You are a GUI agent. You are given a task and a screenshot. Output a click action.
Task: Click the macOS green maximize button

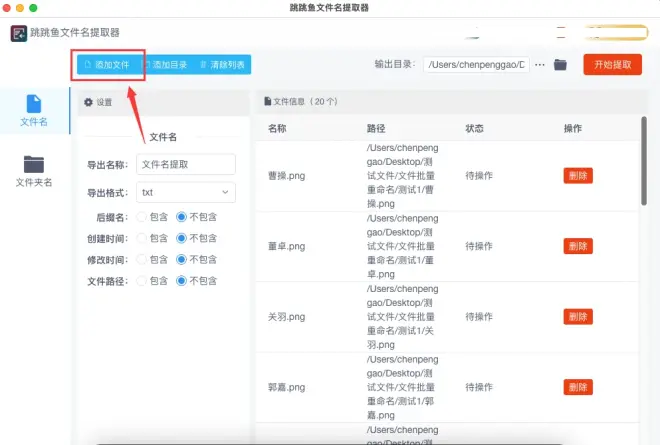[33, 8]
